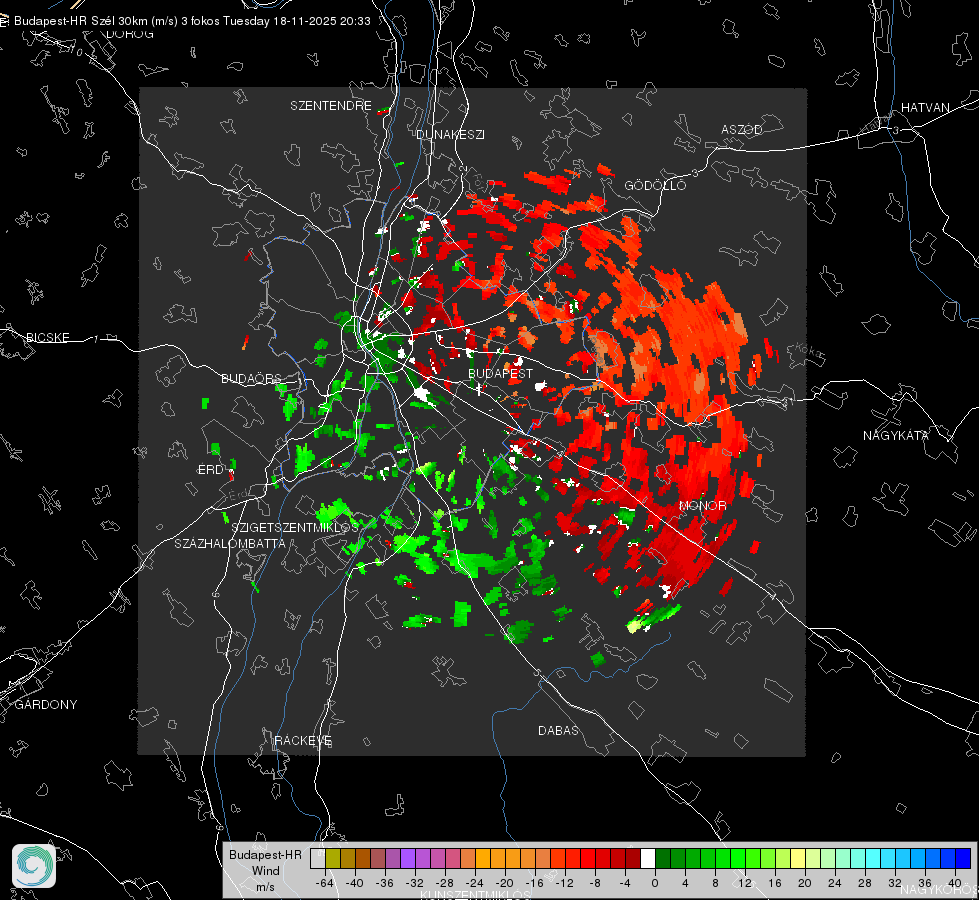Click the SZENTENDRE town label
Image resolution: width=979 pixels, height=900 pixels.
(331, 106)
